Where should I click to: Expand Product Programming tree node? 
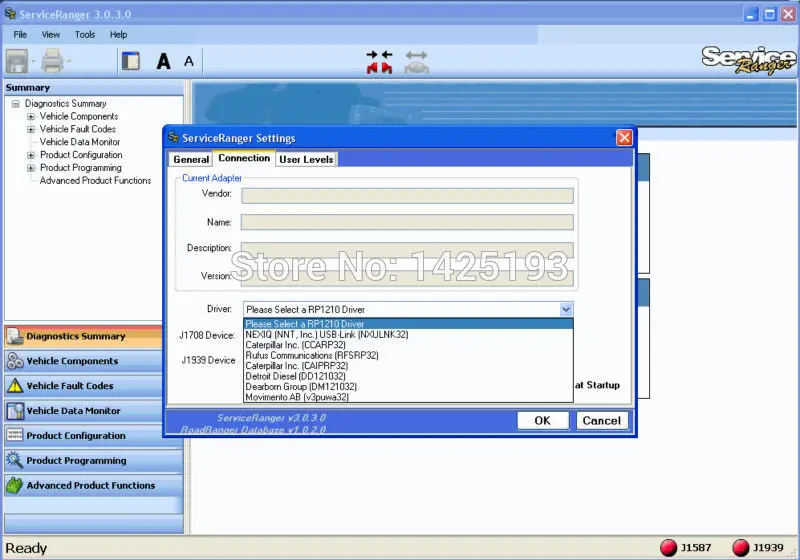31,167
